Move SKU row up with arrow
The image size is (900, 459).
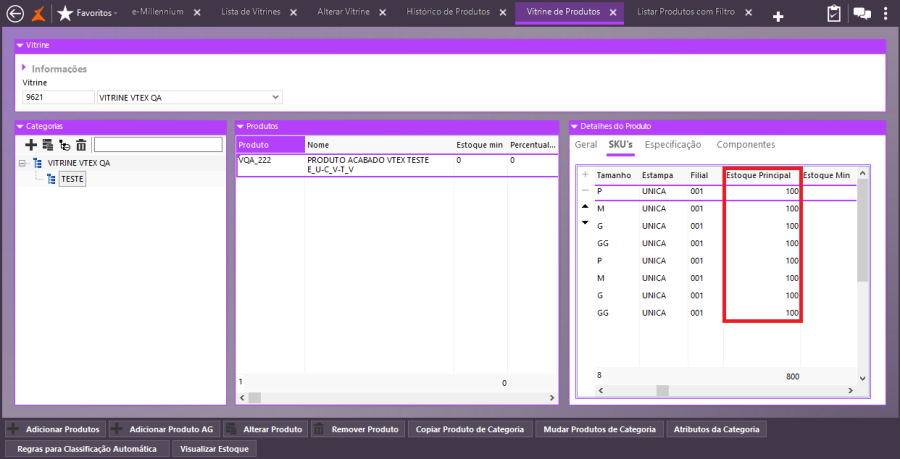[585, 206]
